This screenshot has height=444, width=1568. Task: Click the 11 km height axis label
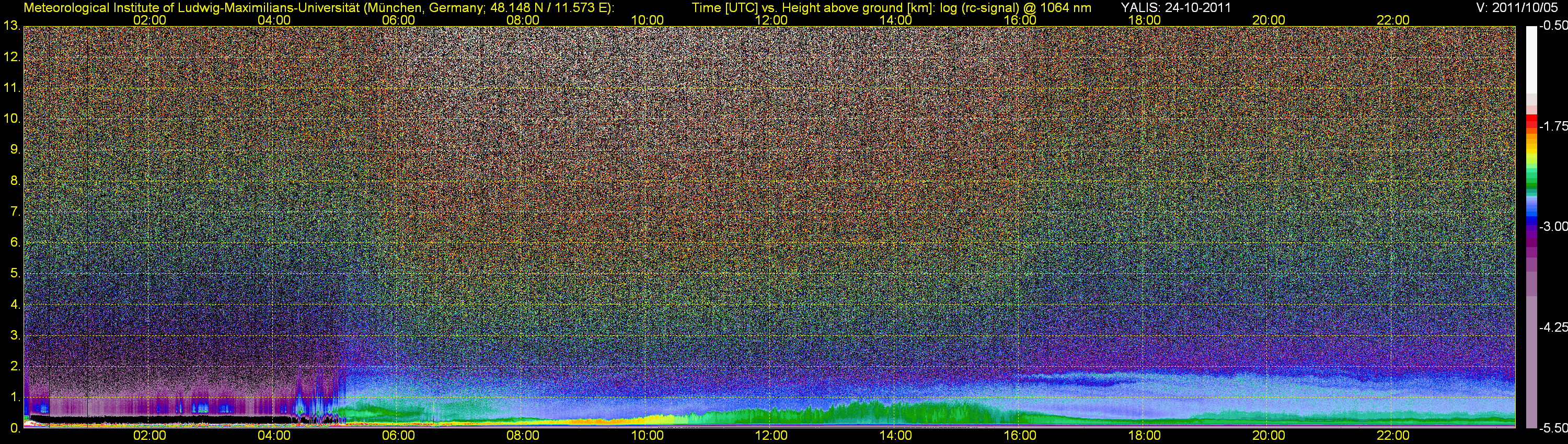11,88
